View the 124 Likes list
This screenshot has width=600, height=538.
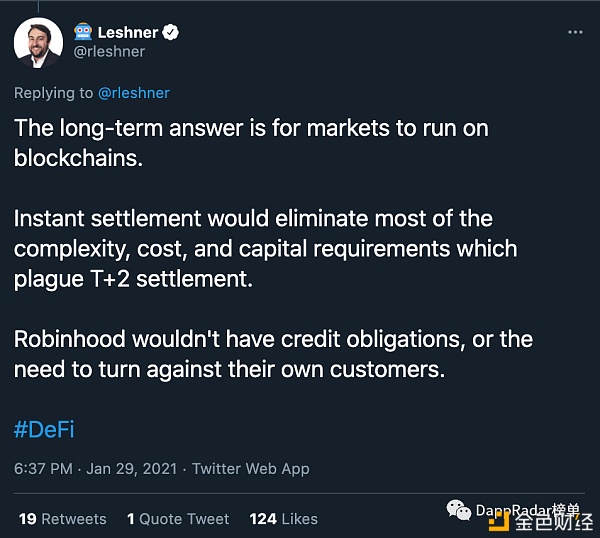pyautogui.click(x=283, y=519)
